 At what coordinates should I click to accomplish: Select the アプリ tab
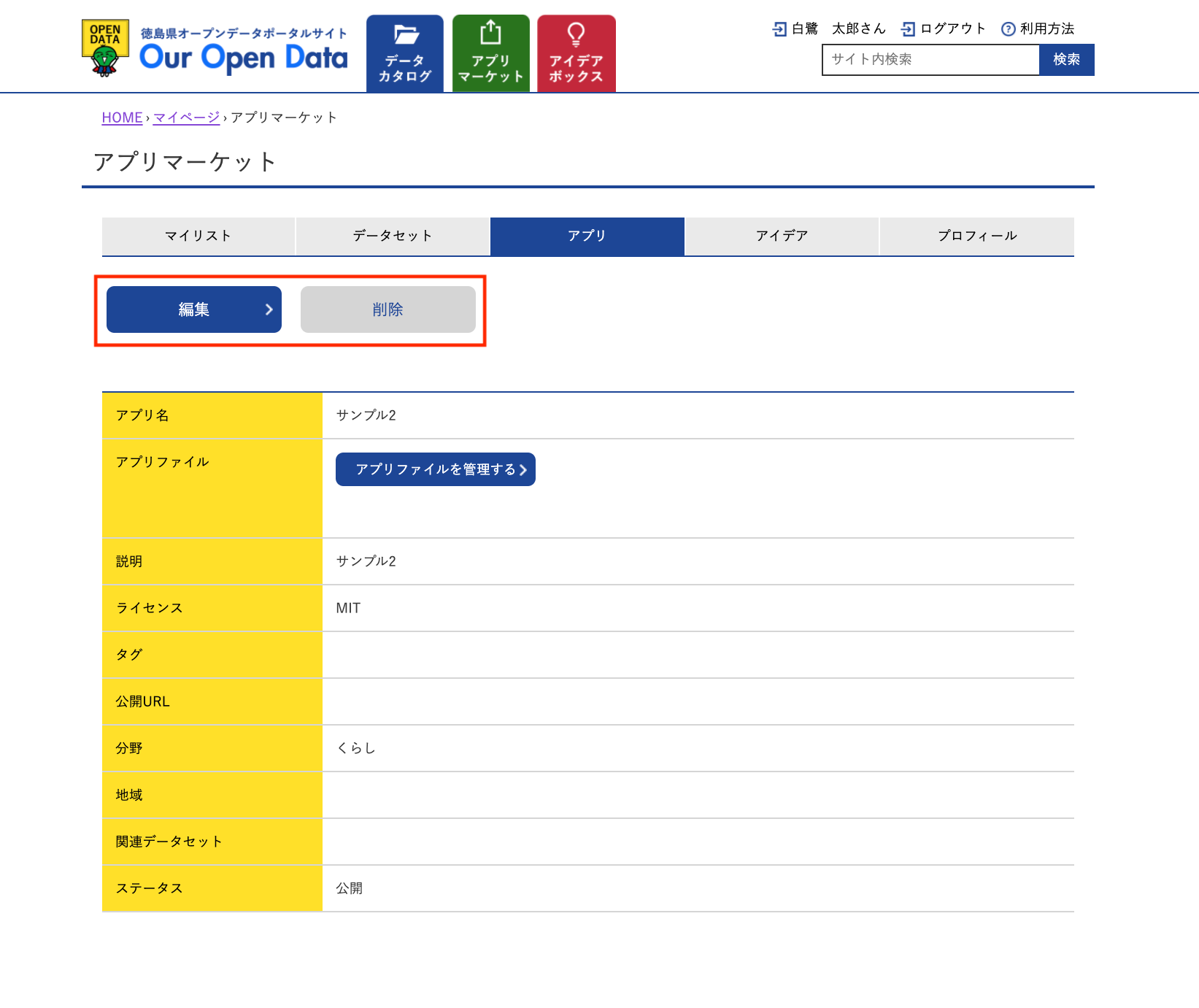587,236
